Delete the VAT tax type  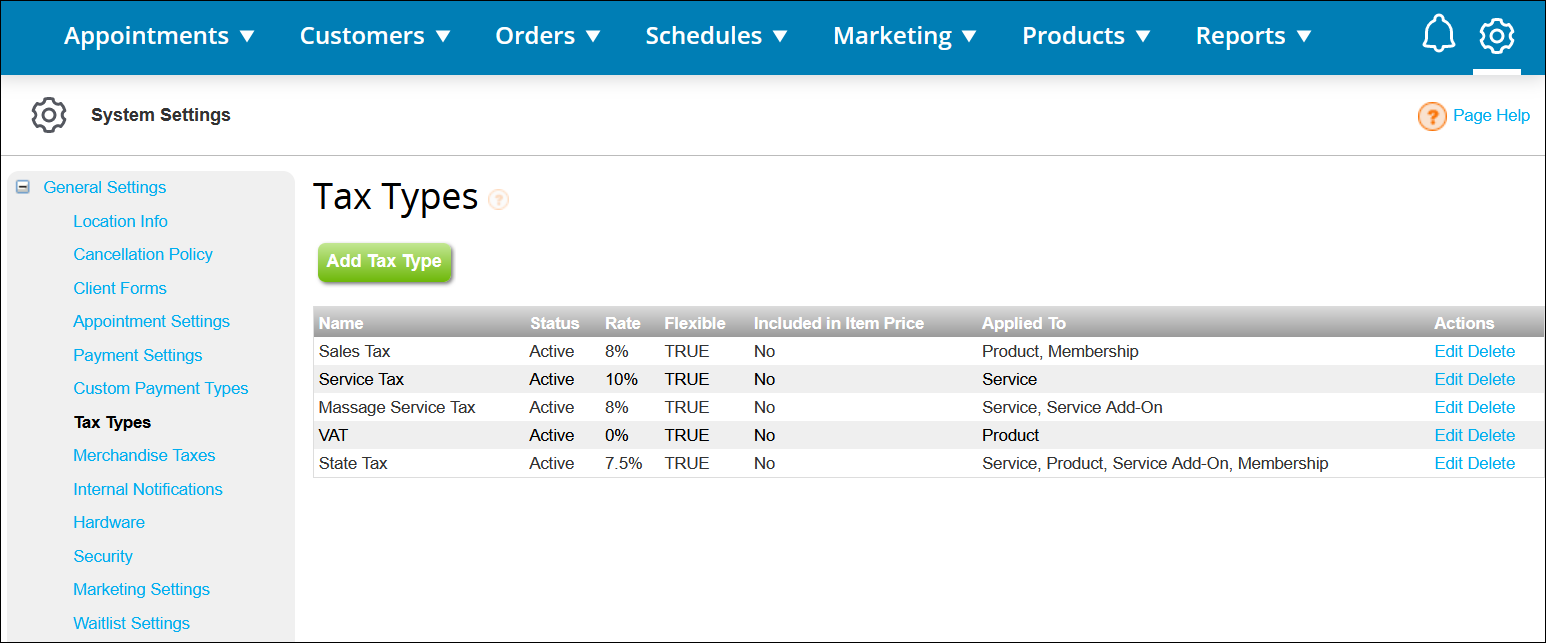pyautogui.click(x=1491, y=436)
